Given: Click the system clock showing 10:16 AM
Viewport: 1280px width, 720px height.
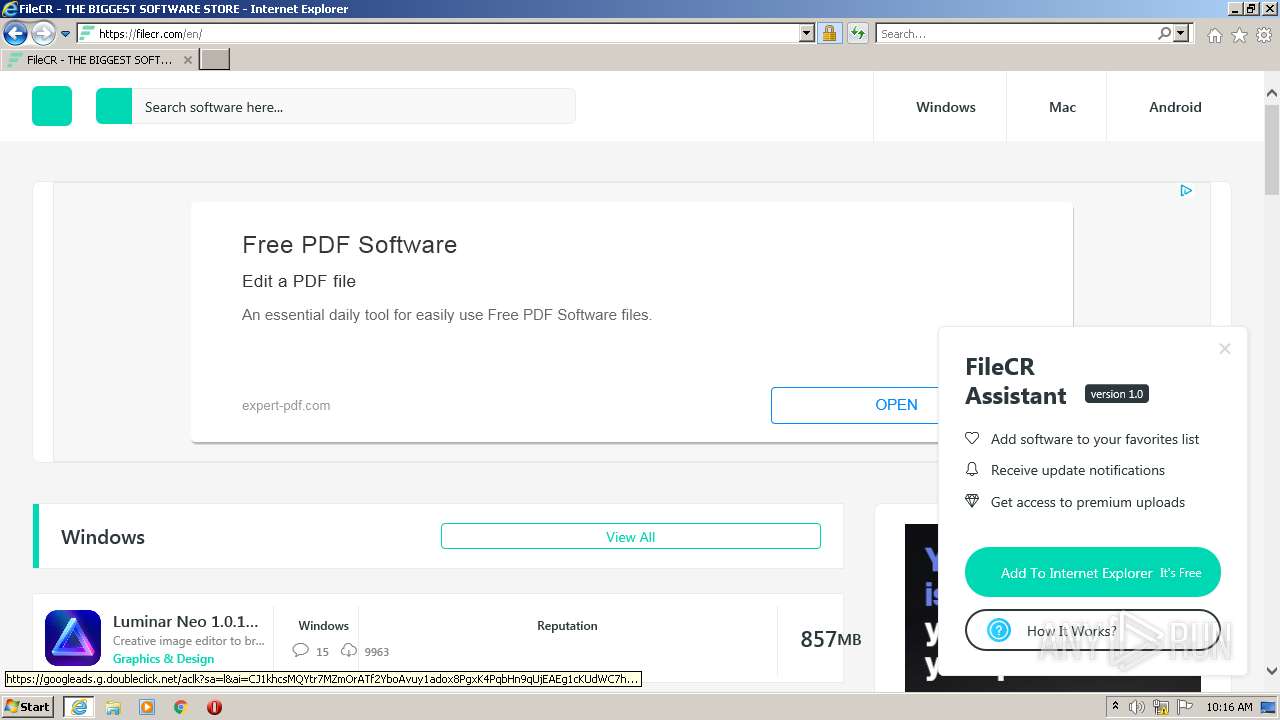Looking at the screenshot, I should click(1229, 707).
